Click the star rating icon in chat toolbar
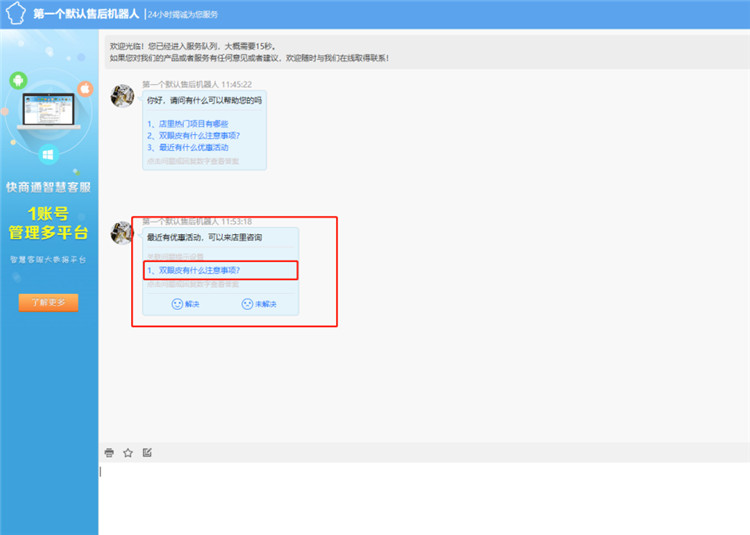 click(128, 453)
